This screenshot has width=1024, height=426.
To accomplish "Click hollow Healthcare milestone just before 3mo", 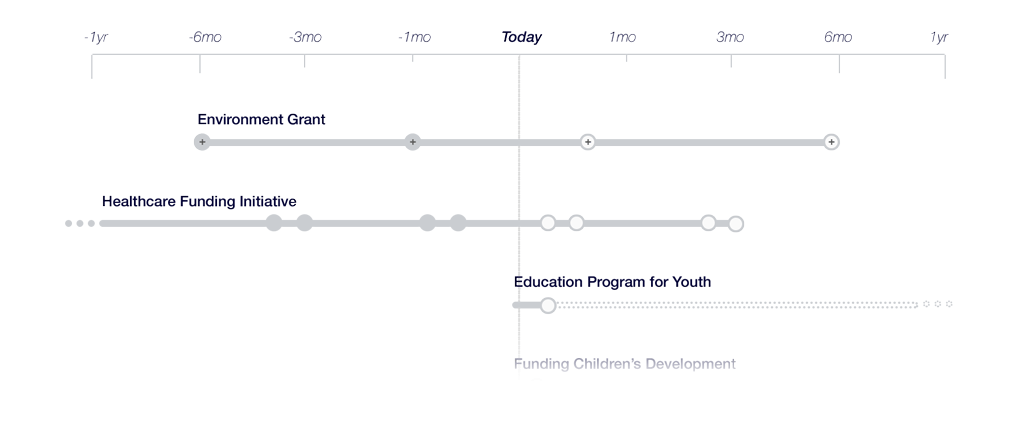I will coord(708,223).
